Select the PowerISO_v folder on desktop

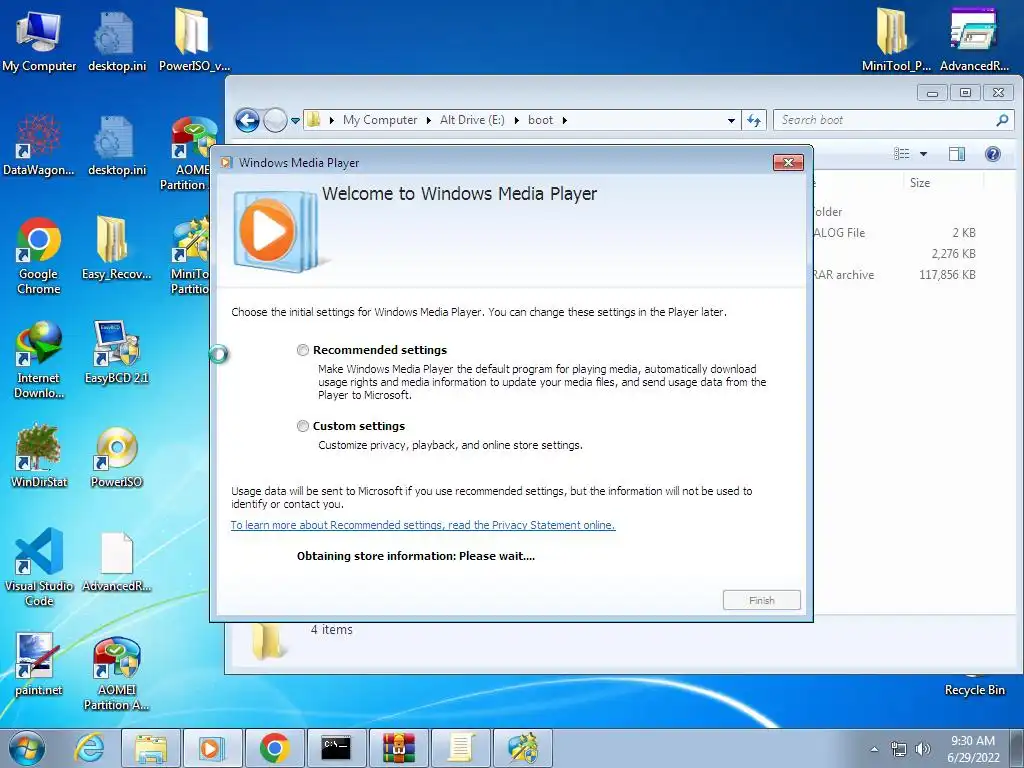coord(194,40)
